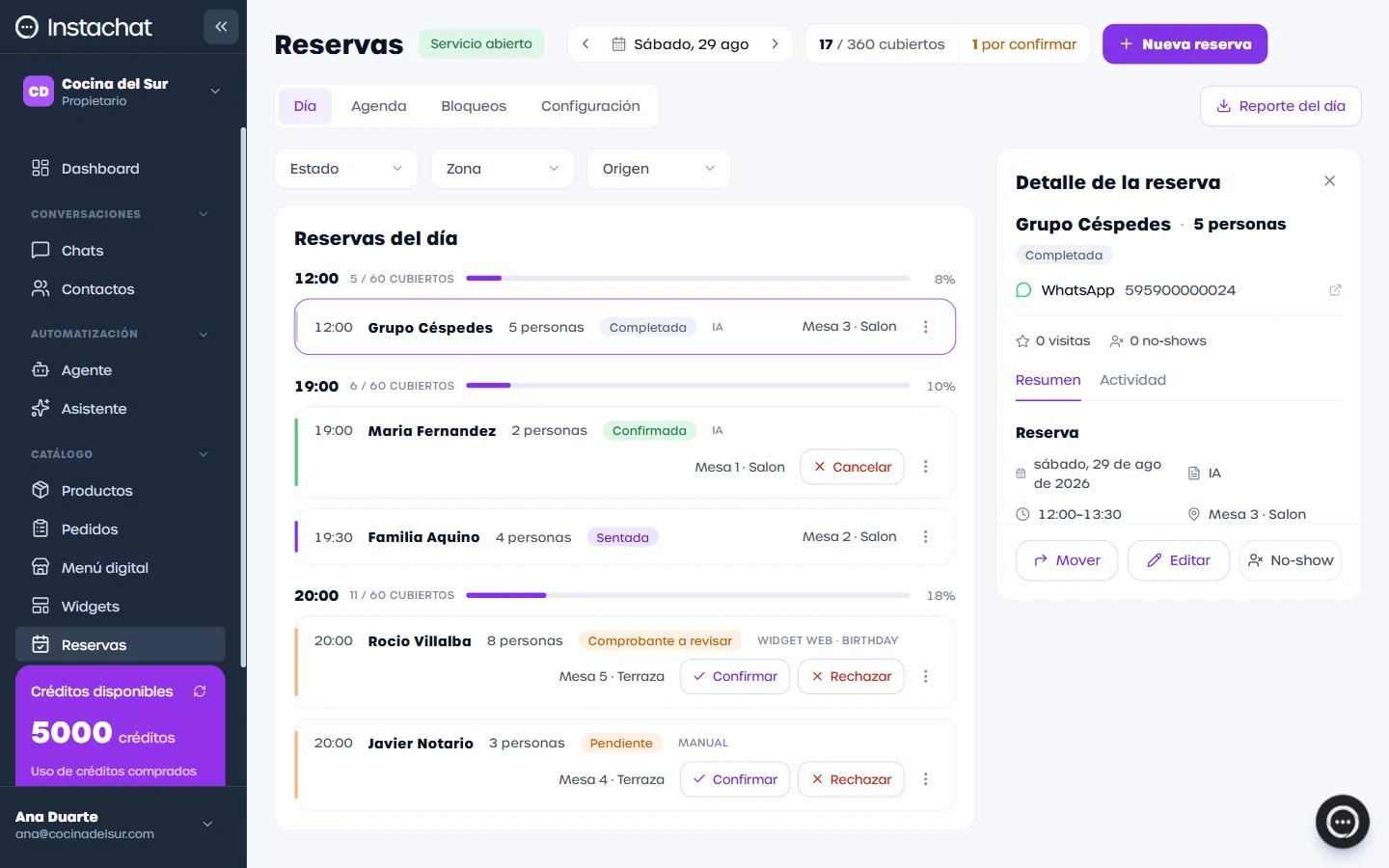The image size is (1389, 868).
Task: Open the Asistente section
Action: click(x=121, y=409)
